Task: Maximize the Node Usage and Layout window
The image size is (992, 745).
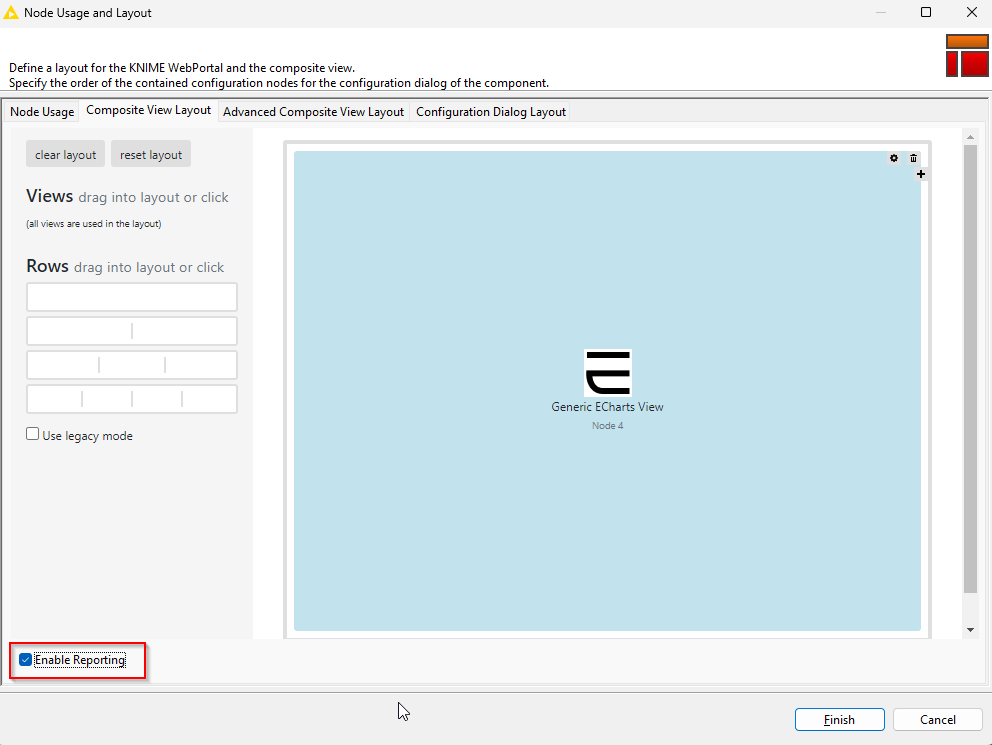Action: click(926, 13)
